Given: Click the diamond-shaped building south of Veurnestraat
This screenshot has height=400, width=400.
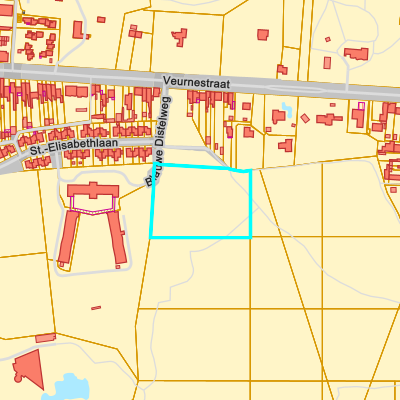Looking at the screenshot, I should 305,118.
